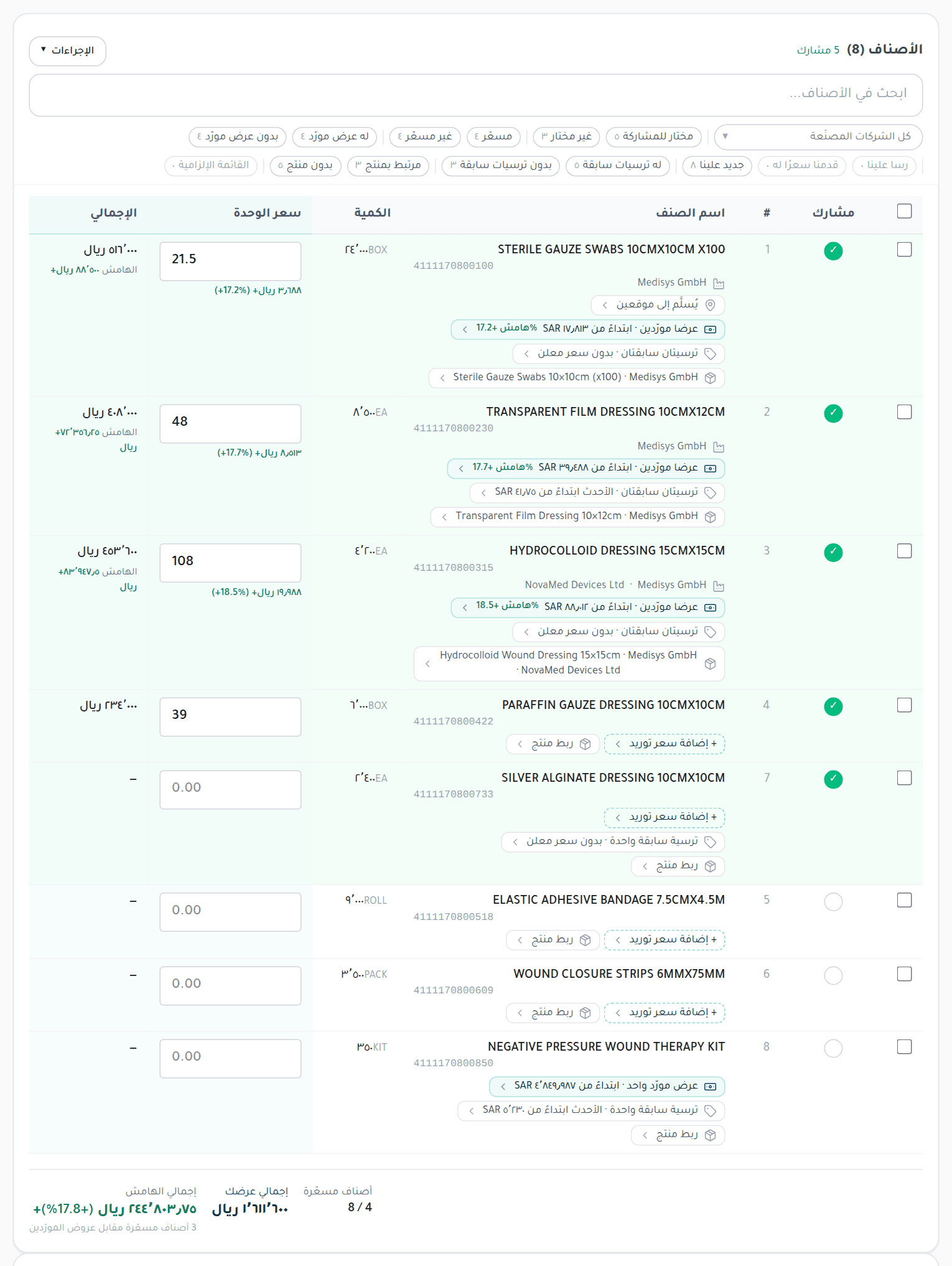Expand previous awards chip under Sterile Gauze Swabs
Image resolution: width=952 pixels, height=1266 pixels.
(619, 354)
